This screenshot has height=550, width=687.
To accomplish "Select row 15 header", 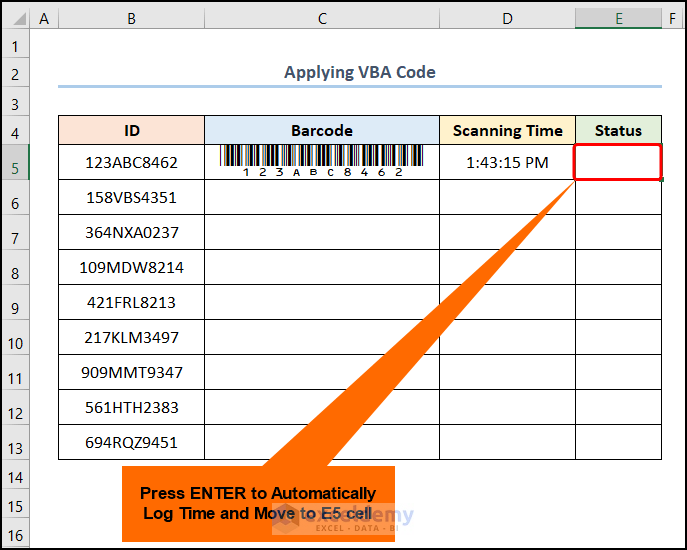I will coord(15,503).
